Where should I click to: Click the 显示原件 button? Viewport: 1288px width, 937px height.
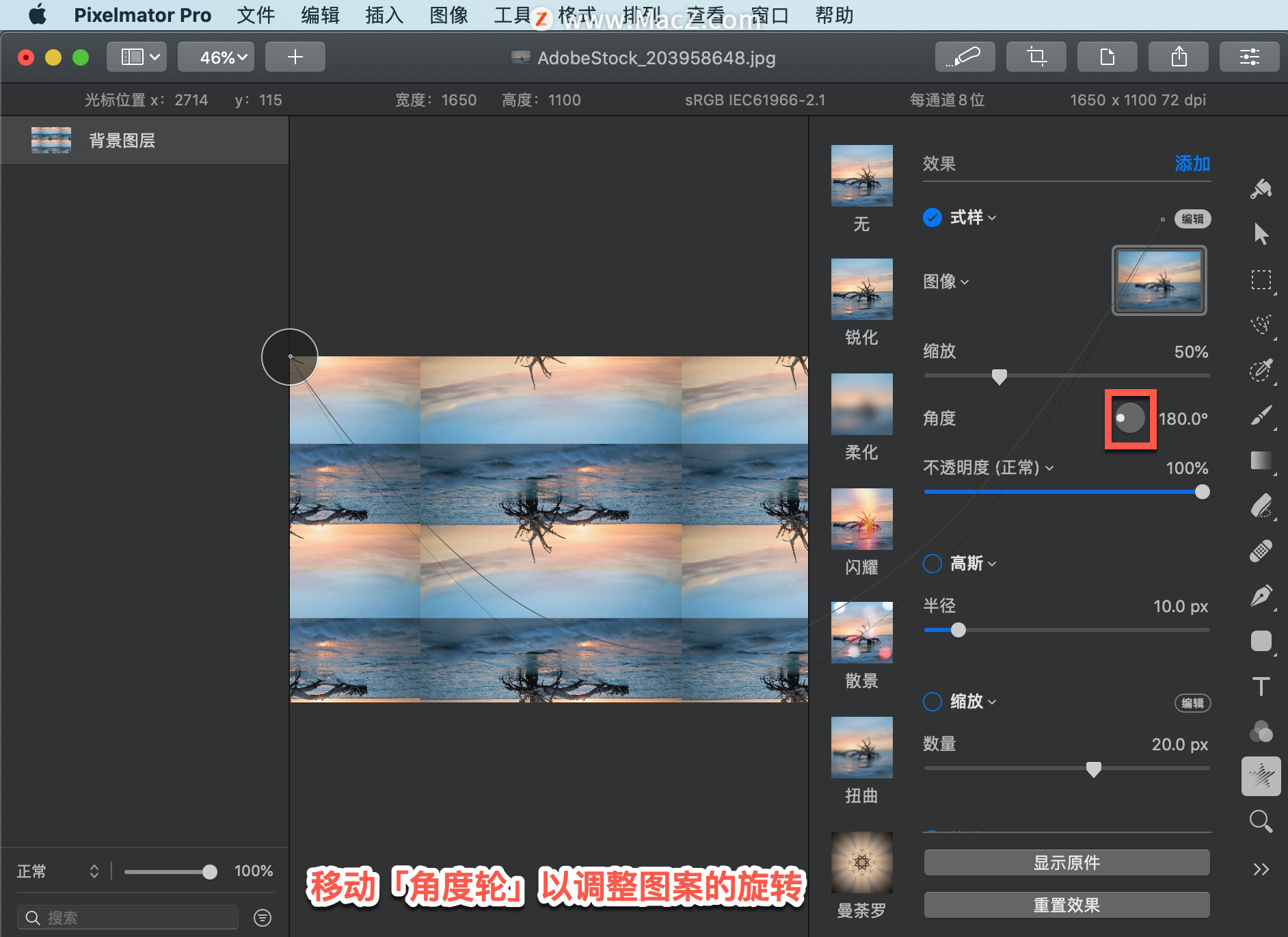(1066, 862)
